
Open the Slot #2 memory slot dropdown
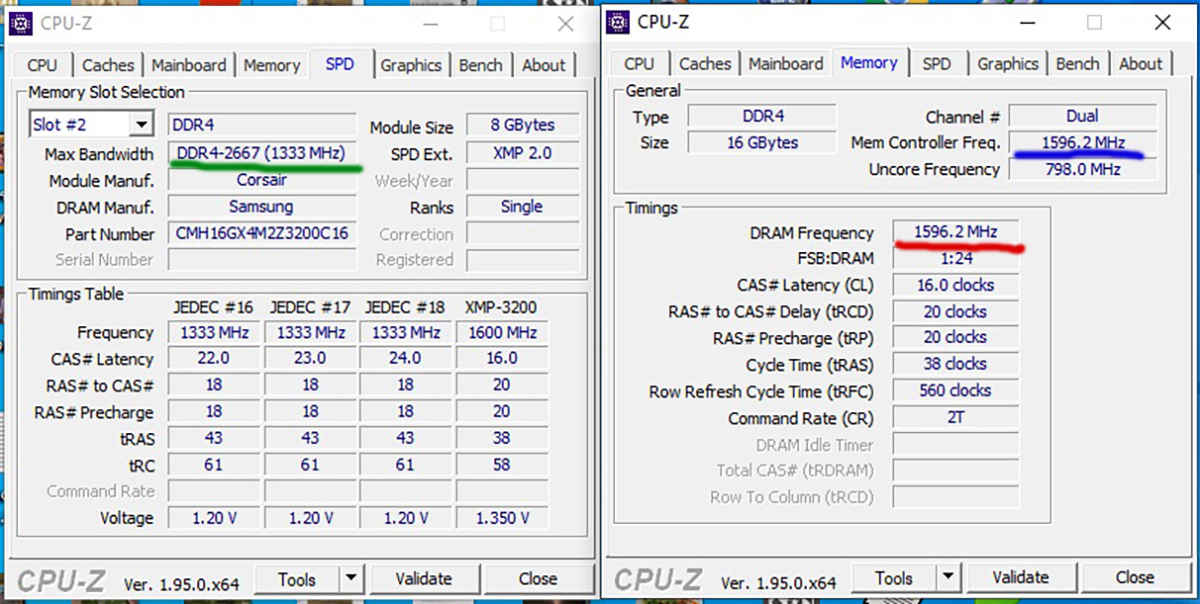pos(141,125)
